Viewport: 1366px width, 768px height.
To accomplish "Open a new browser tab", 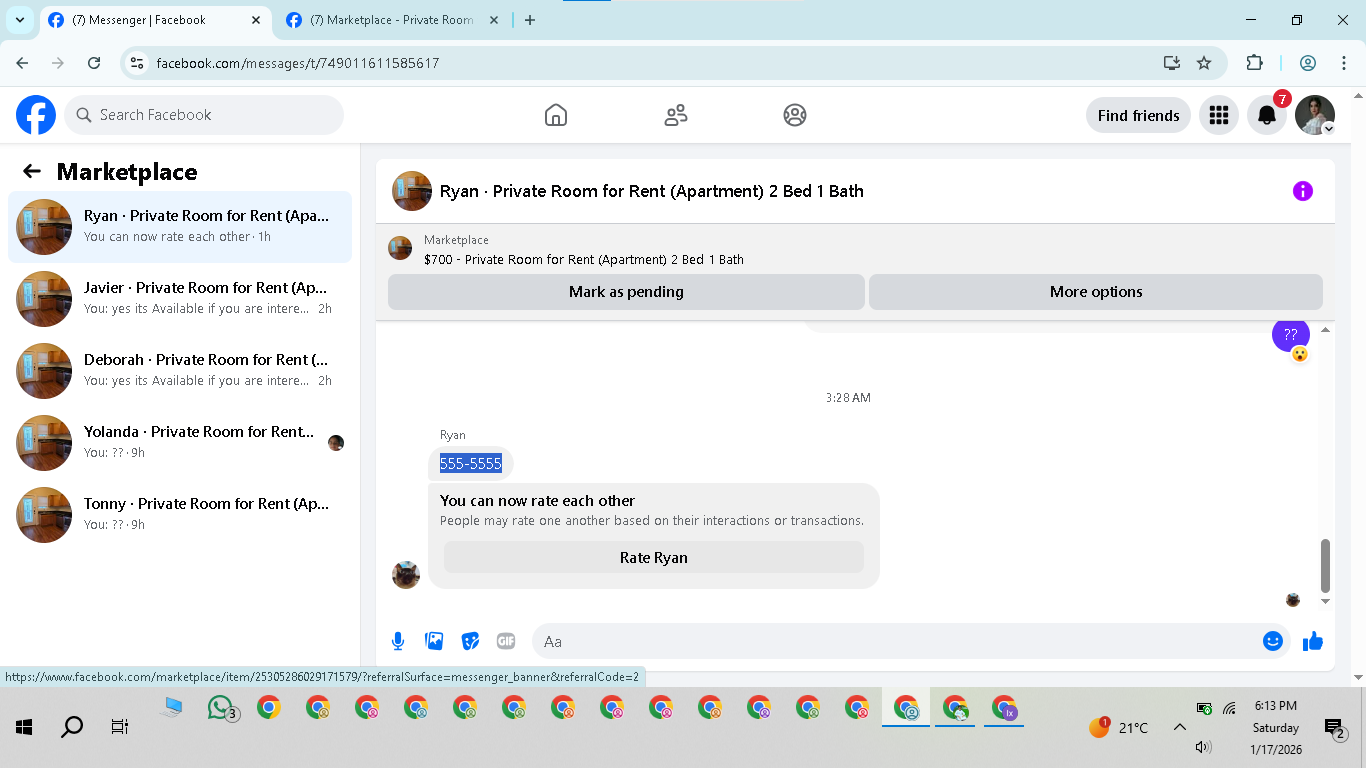I will [x=530, y=20].
